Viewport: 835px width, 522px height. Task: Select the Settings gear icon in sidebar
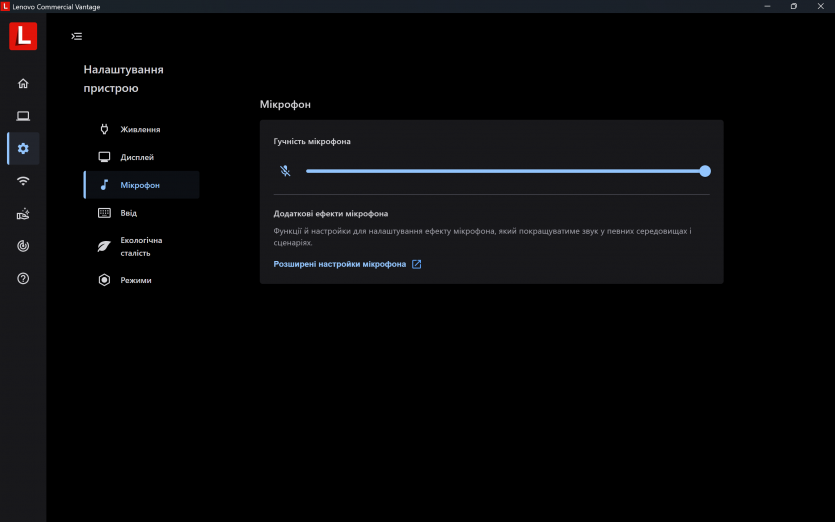(23, 149)
